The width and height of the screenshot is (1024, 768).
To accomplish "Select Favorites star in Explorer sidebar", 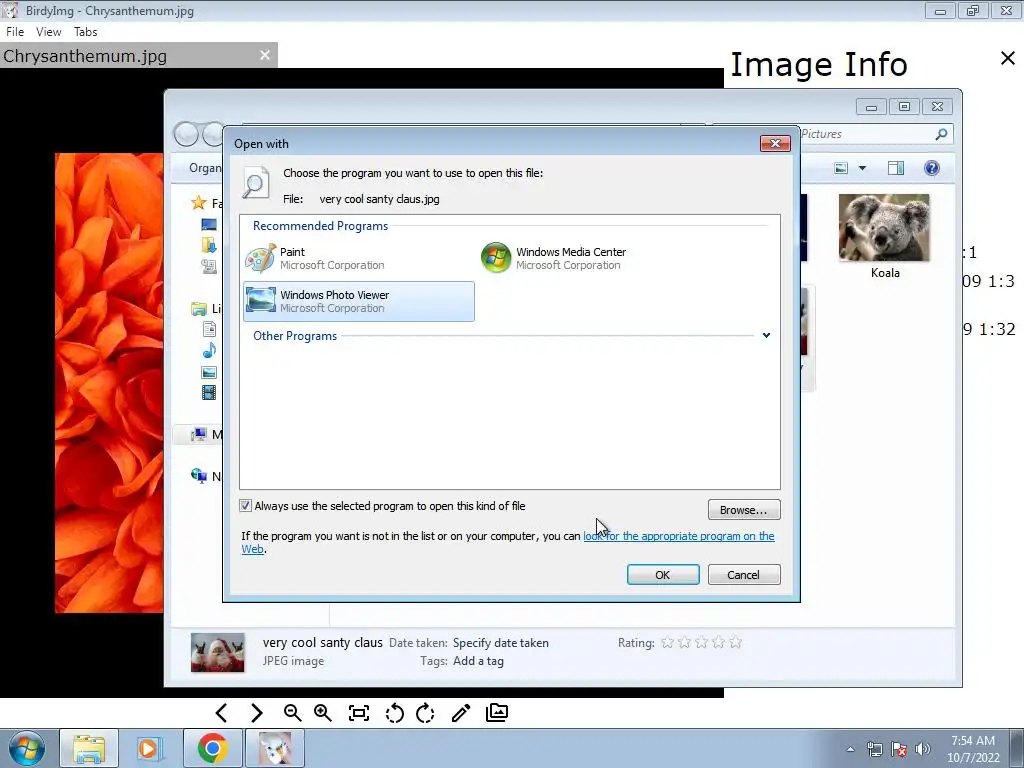I will [x=199, y=203].
